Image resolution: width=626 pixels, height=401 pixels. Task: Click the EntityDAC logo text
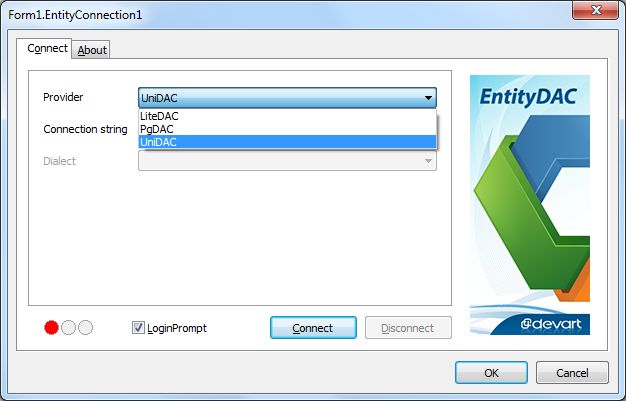(x=528, y=97)
